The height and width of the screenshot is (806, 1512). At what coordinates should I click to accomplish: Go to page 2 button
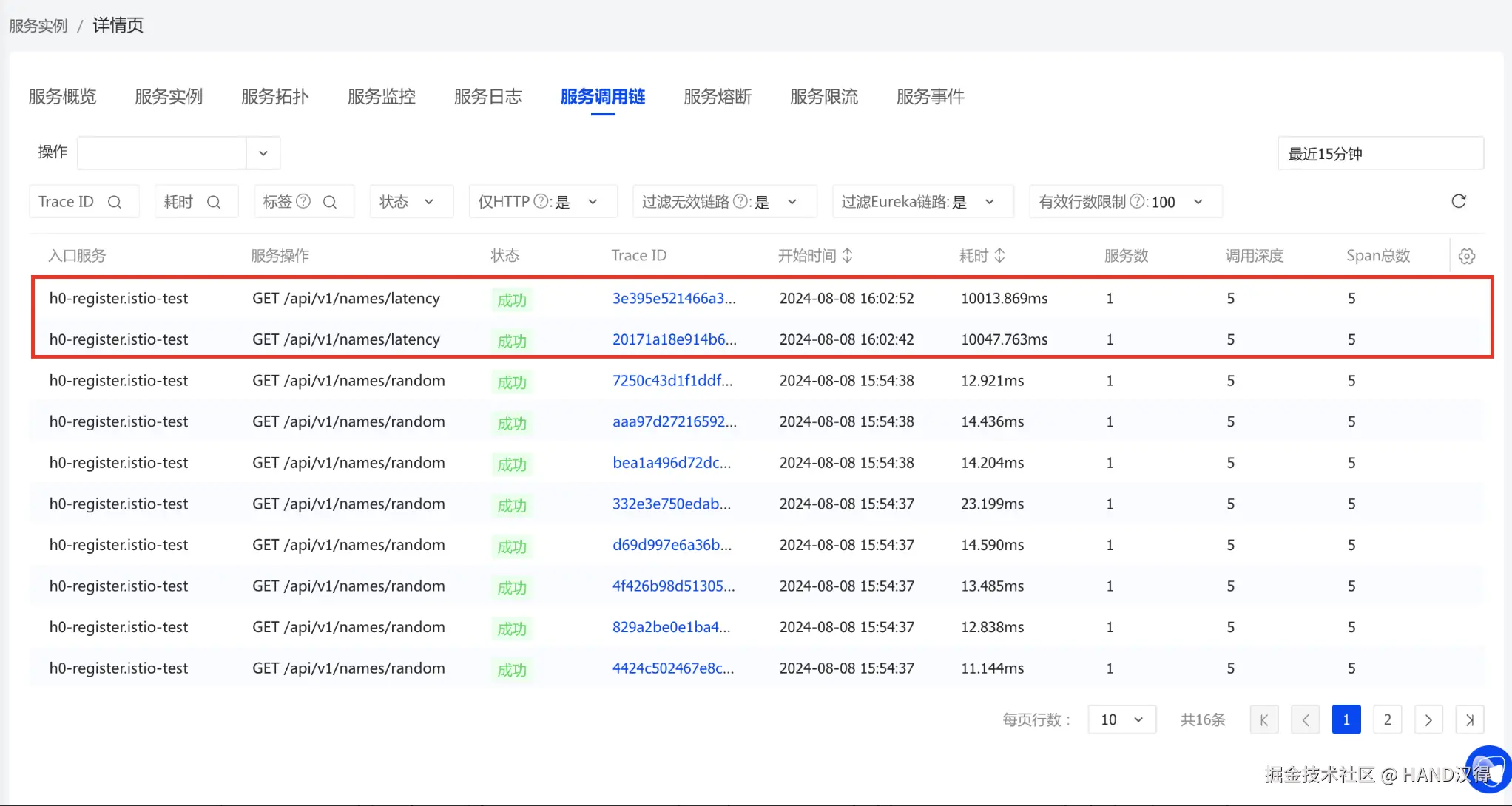click(1387, 719)
